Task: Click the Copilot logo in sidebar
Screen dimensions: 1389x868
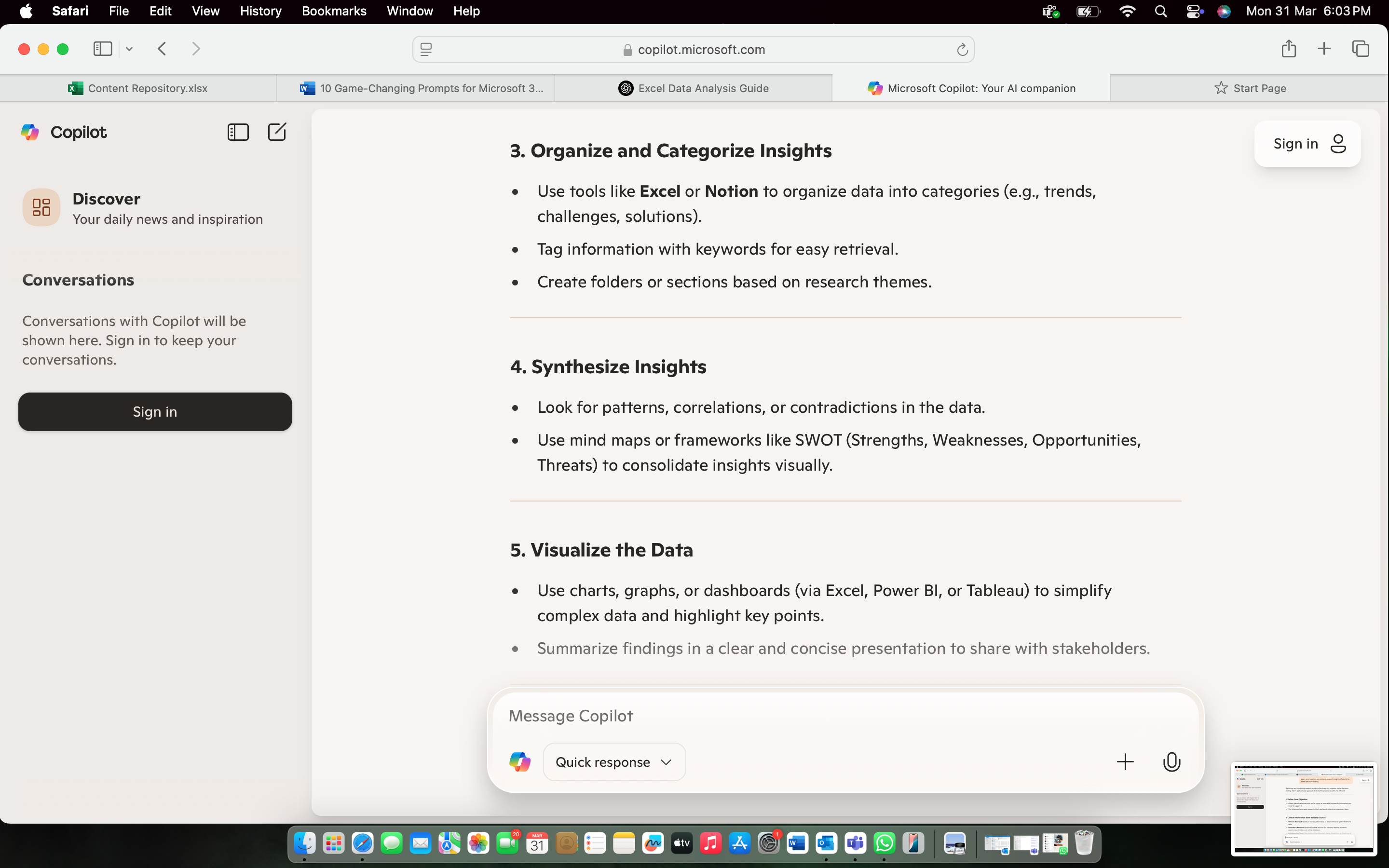Action: (30, 132)
